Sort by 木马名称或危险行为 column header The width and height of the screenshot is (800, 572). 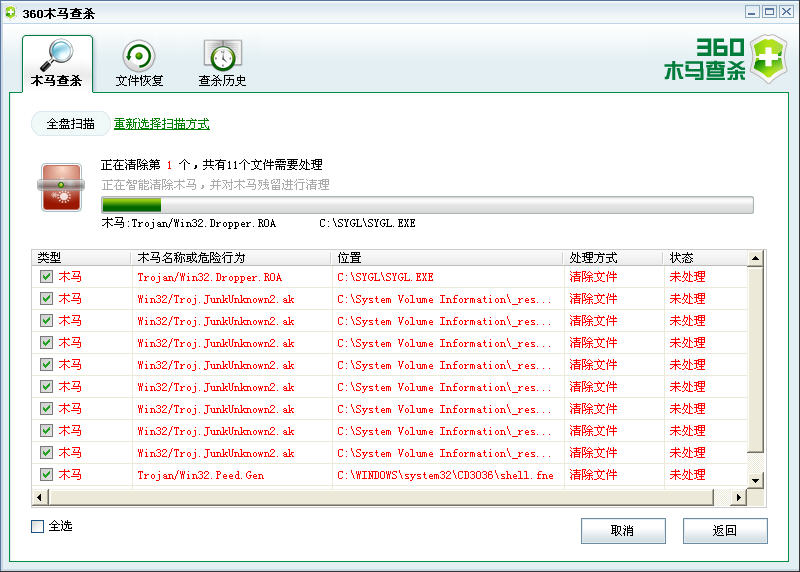231,258
